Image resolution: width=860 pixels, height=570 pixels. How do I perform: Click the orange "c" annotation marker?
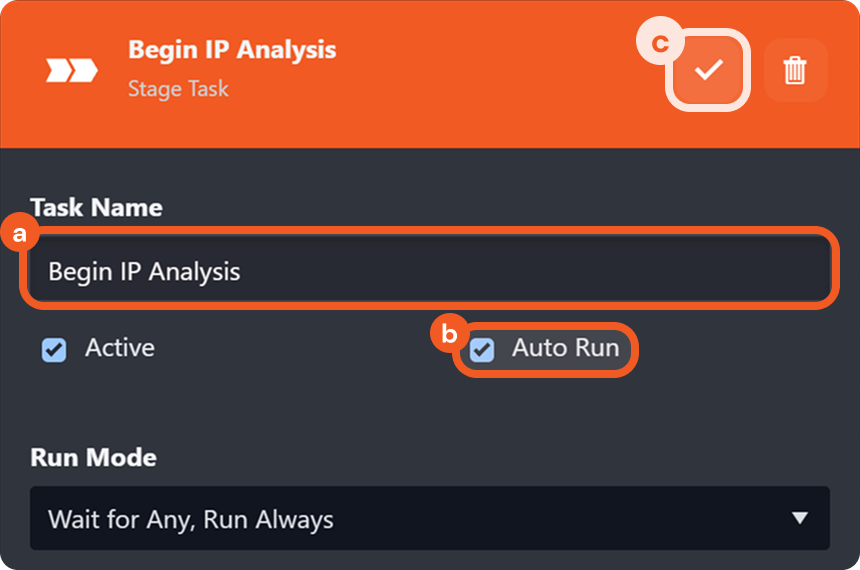pos(659,44)
